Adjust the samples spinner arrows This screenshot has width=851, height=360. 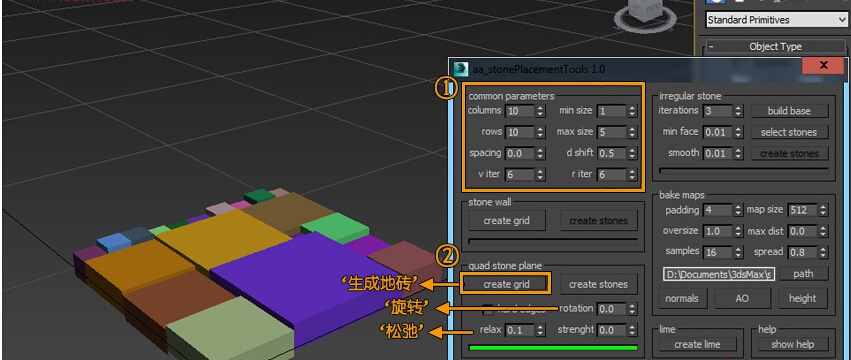tap(738, 252)
